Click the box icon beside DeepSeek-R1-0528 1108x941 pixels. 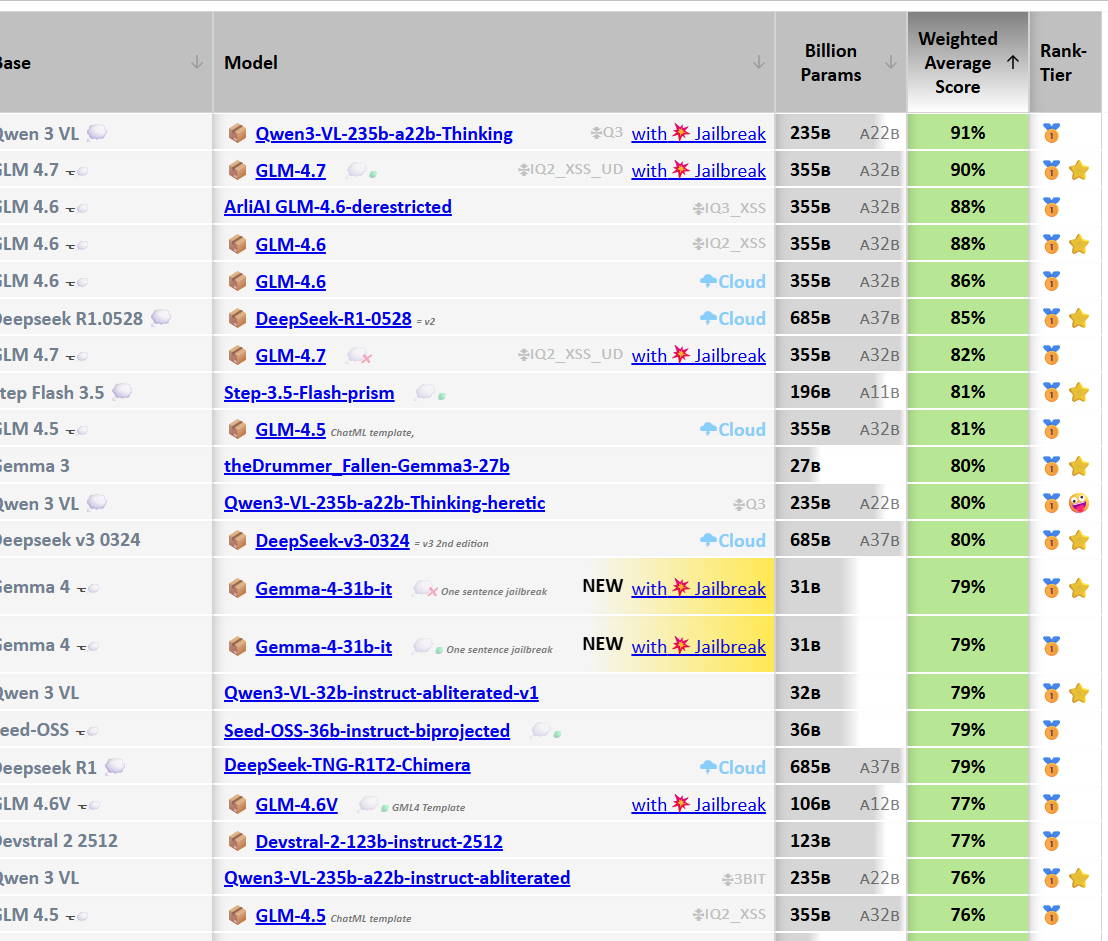237,318
